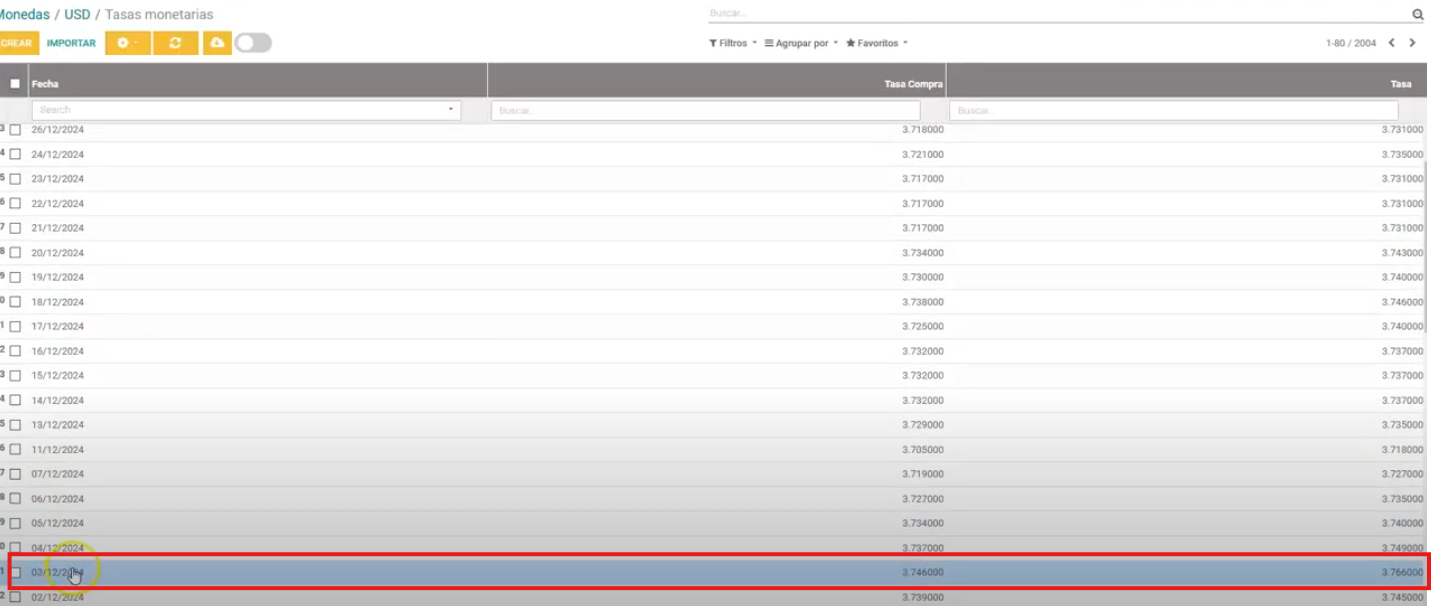
Task: Toggle the switch beside the cloud button
Action: tap(253, 43)
